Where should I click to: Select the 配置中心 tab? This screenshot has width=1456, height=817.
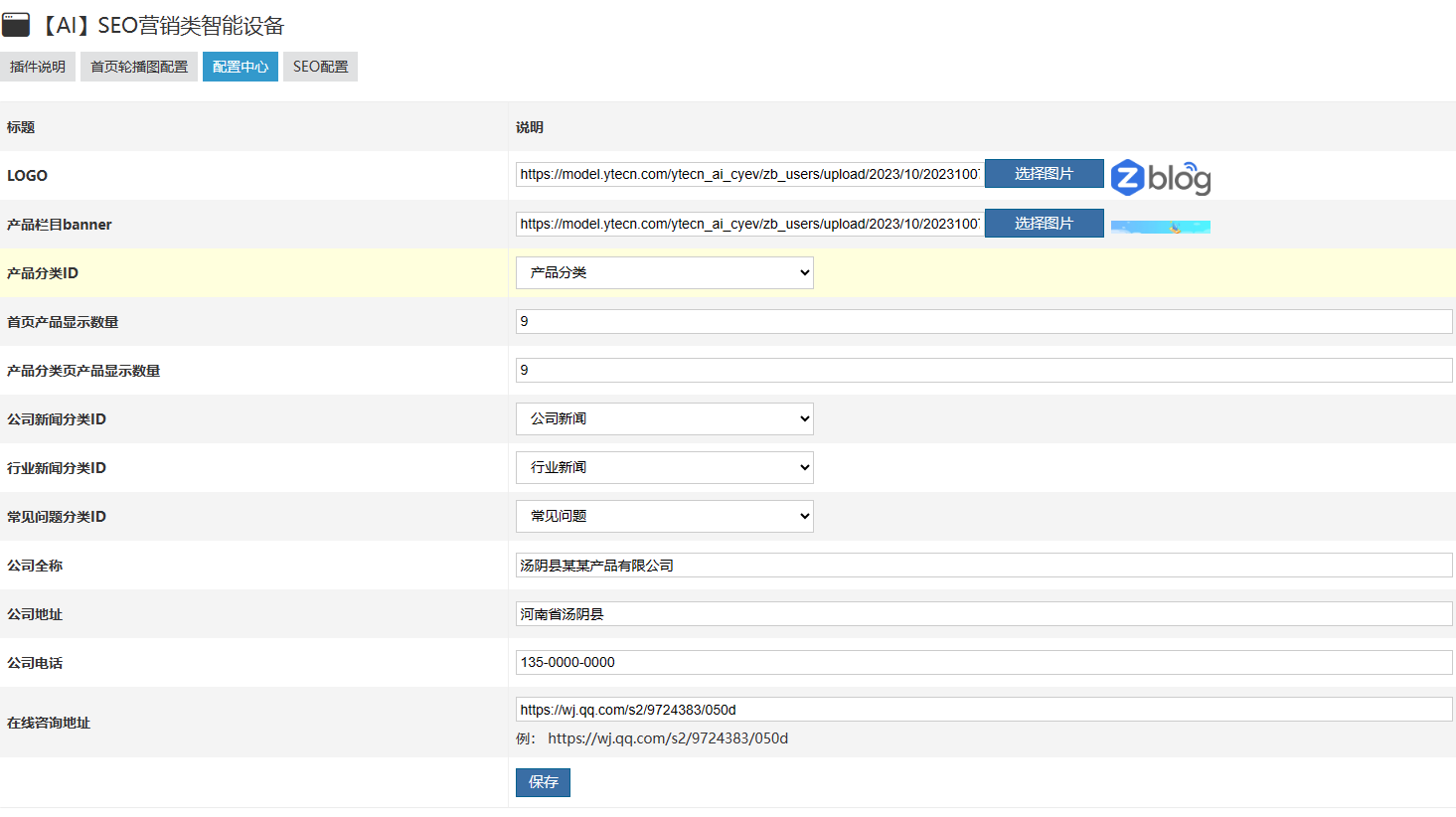point(241,67)
